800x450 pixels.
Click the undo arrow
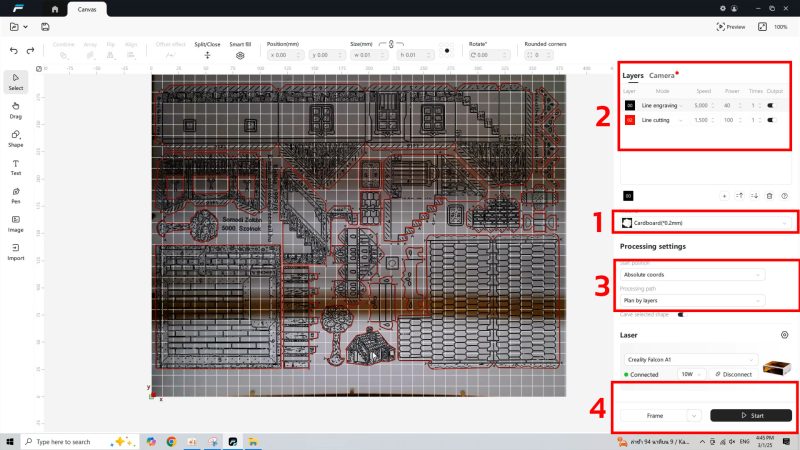[14, 51]
